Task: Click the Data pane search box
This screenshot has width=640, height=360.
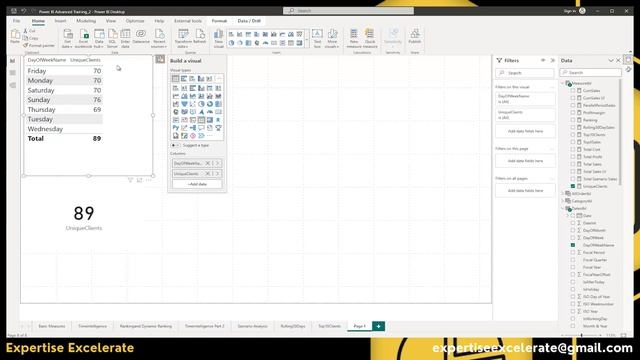Action: pos(591,73)
